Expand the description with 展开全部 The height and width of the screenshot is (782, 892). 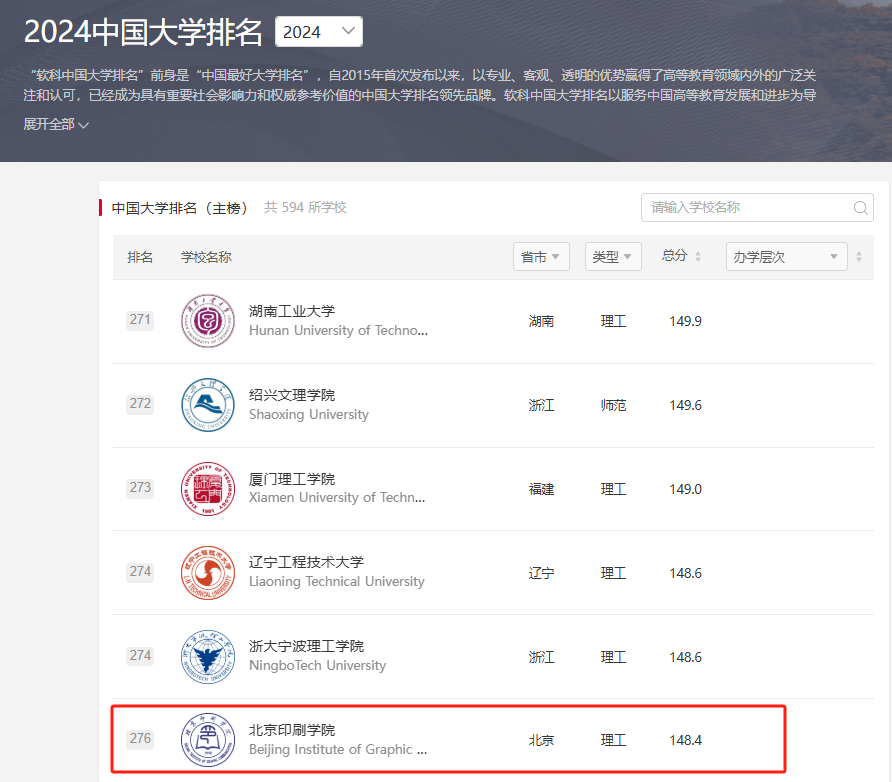click(x=56, y=124)
